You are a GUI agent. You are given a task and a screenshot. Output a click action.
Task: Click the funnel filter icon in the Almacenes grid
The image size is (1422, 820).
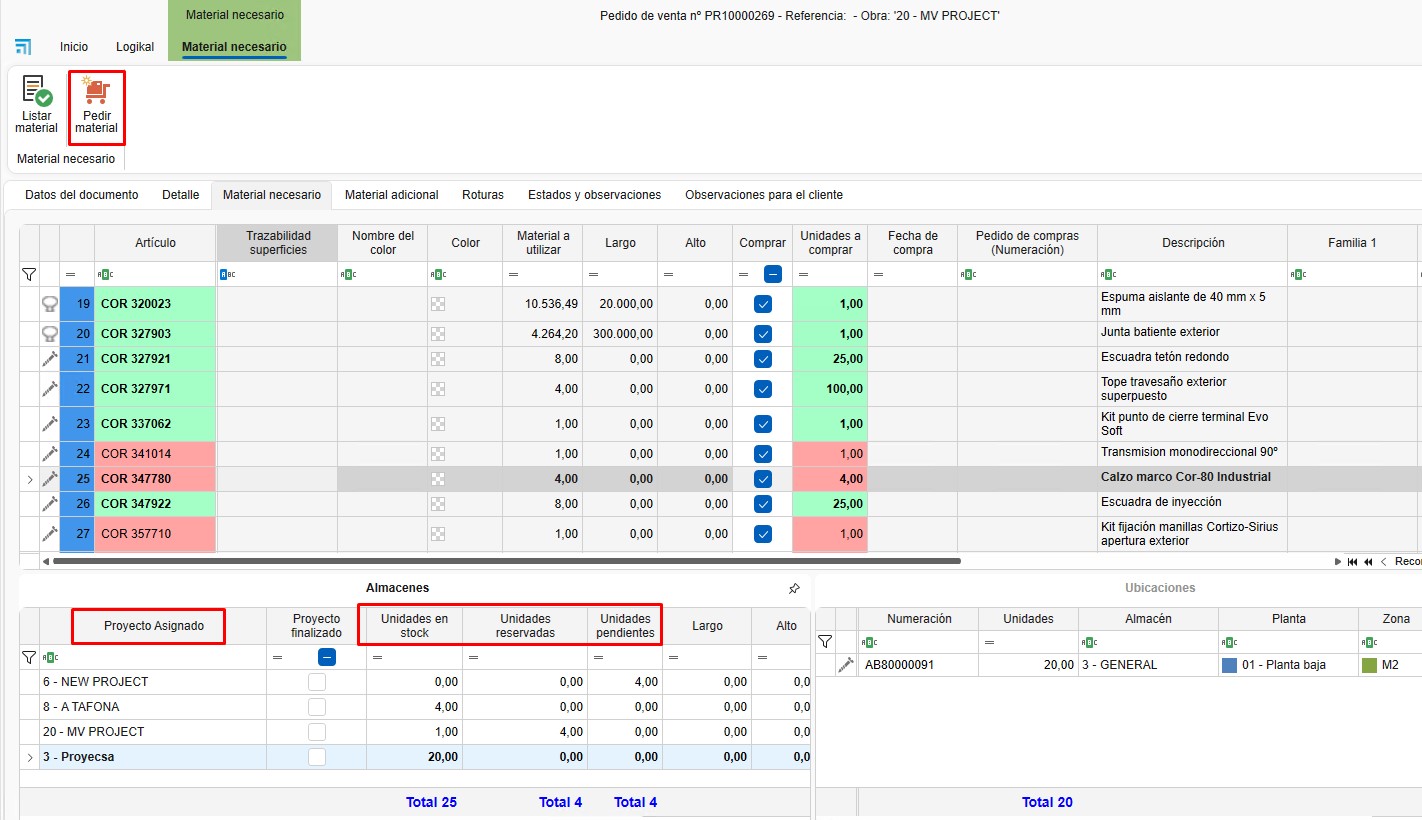pyautogui.click(x=29, y=657)
